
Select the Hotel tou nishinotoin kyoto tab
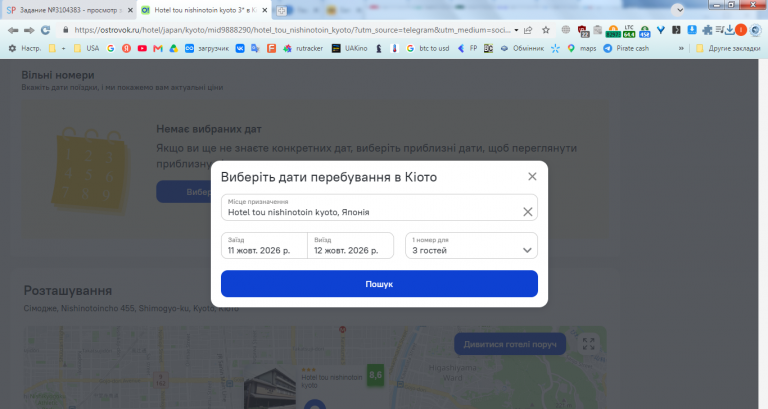(203, 10)
